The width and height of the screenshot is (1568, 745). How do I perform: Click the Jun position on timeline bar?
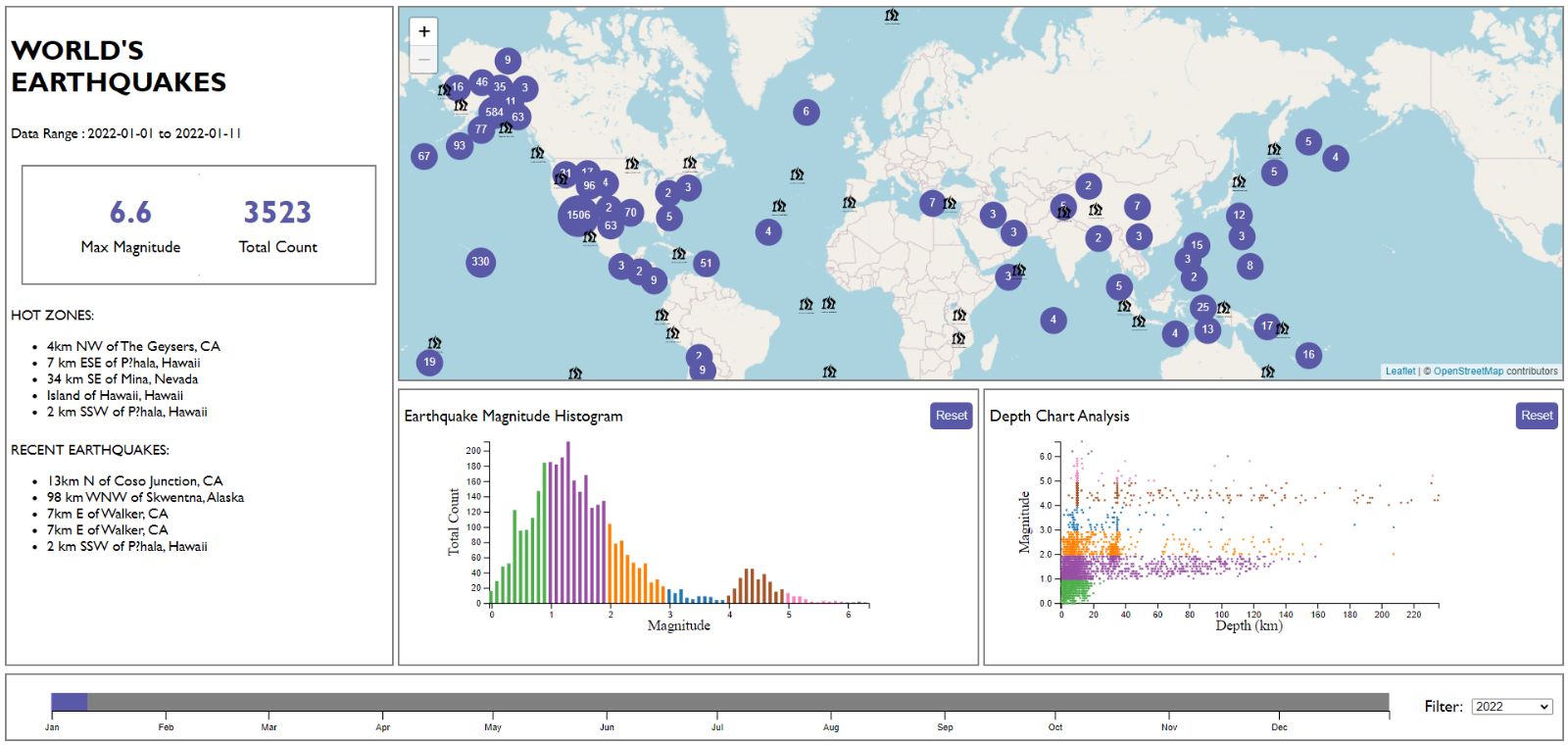[x=608, y=702]
